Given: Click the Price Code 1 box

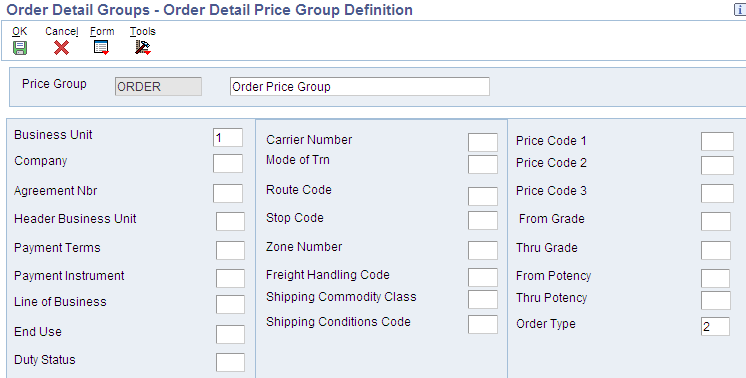Looking at the screenshot, I should pyautogui.click(x=717, y=141).
